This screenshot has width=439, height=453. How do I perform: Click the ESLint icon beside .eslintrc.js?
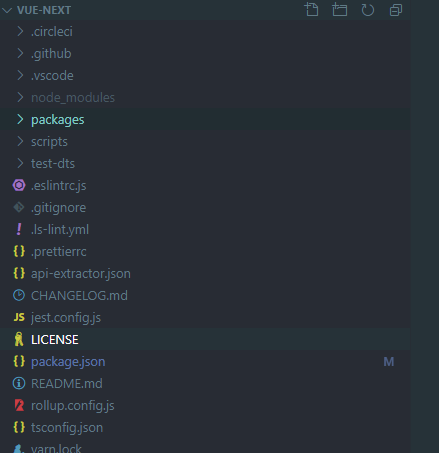[x=19, y=185]
